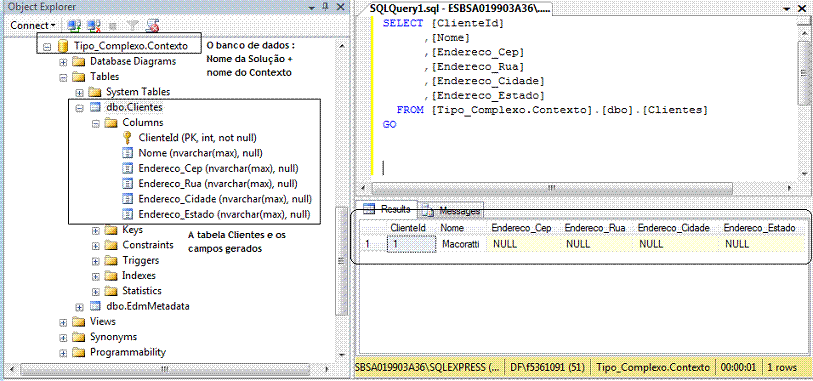
Task: Select the Endereco_Estado column in the tree
Action: [x=225, y=214]
